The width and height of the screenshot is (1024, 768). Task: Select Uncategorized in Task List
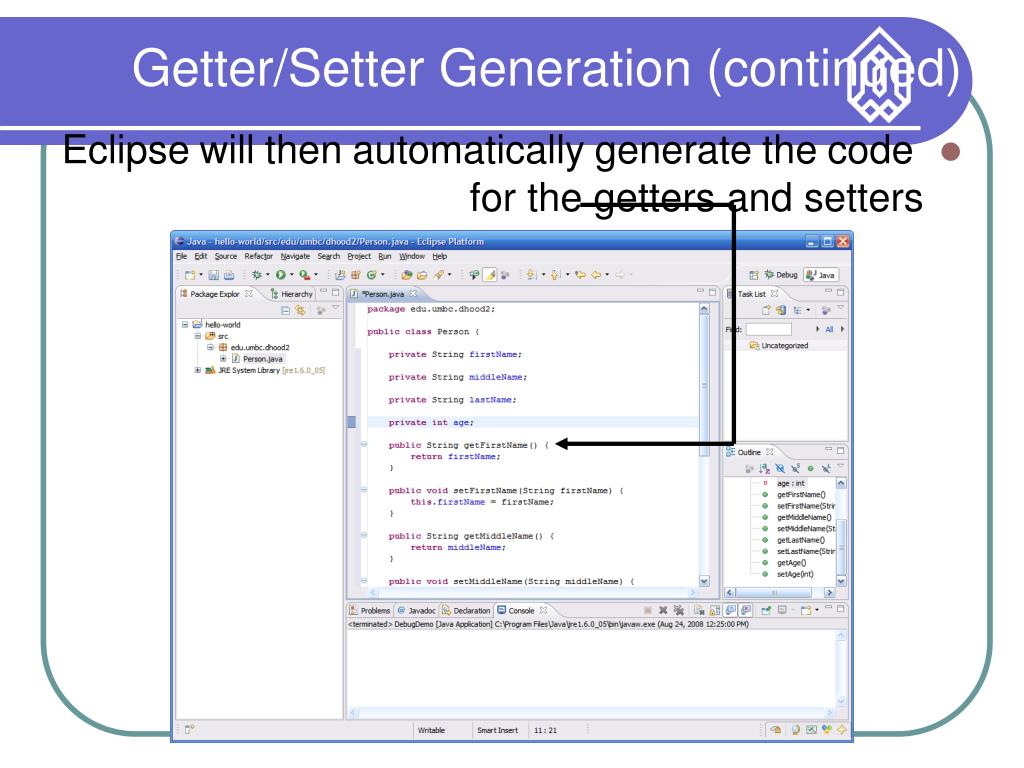778,345
